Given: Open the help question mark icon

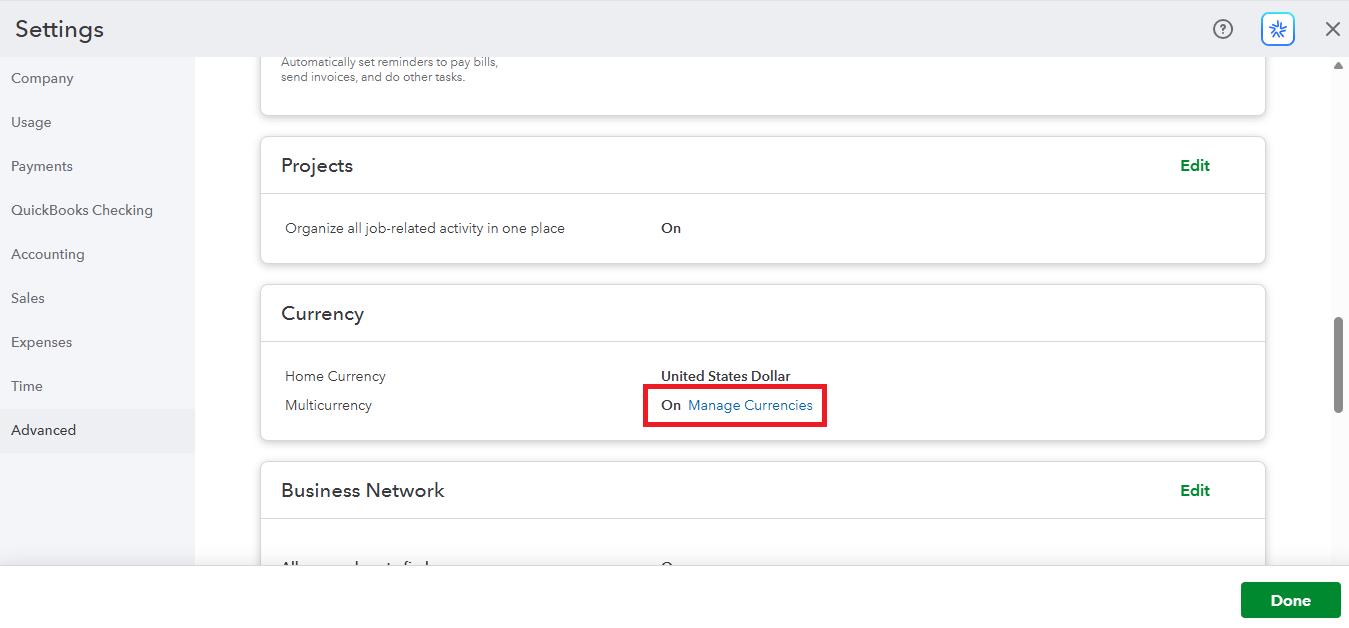Looking at the screenshot, I should pyautogui.click(x=1222, y=29).
